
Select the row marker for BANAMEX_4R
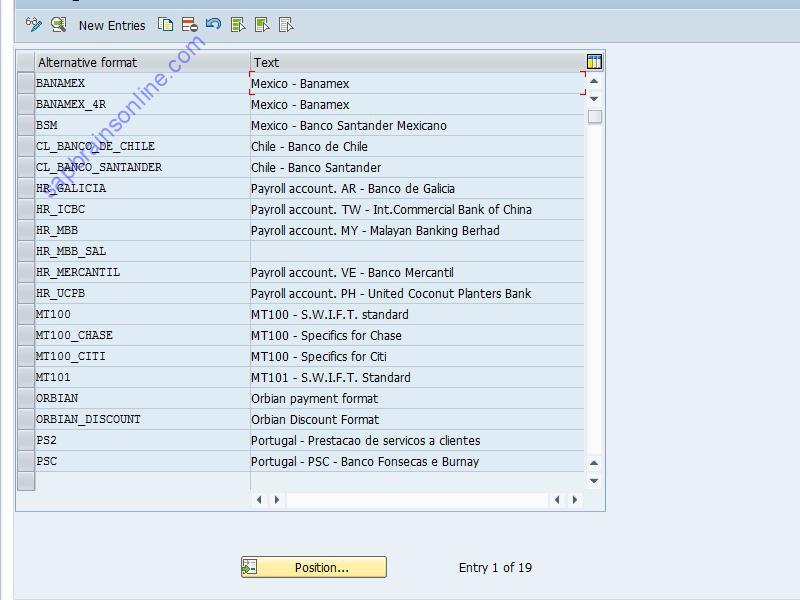[26, 104]
